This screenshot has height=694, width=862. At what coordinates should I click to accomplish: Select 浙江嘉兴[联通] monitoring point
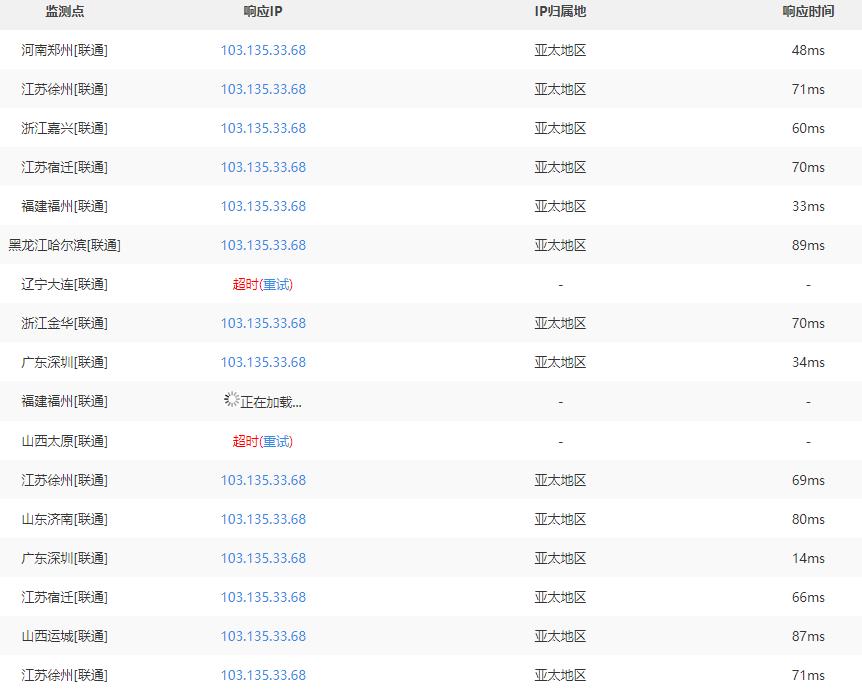click(x=65, y=128)
